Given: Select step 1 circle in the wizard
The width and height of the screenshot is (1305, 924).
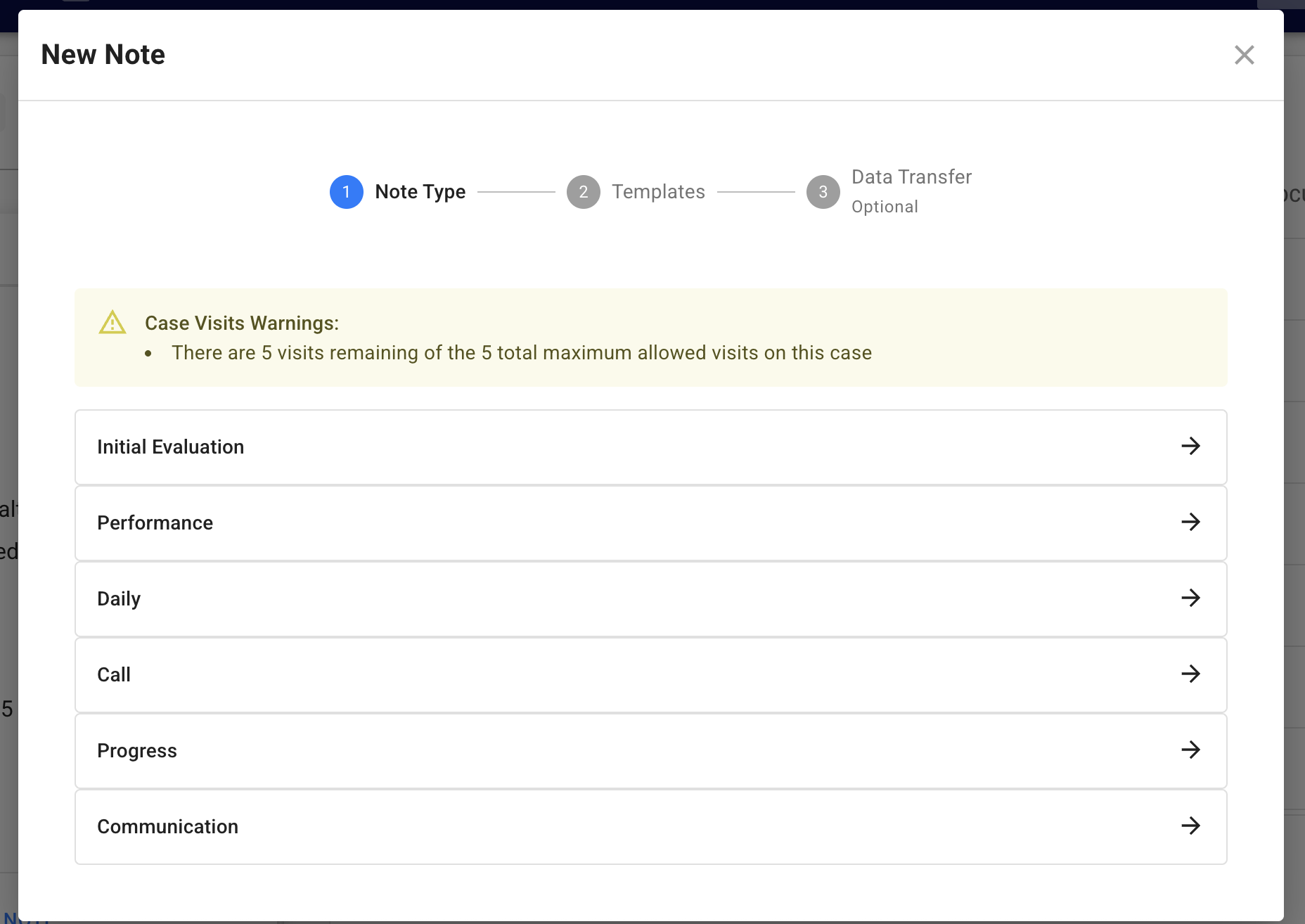Looking at the screenshot, I should click(346, 192).
